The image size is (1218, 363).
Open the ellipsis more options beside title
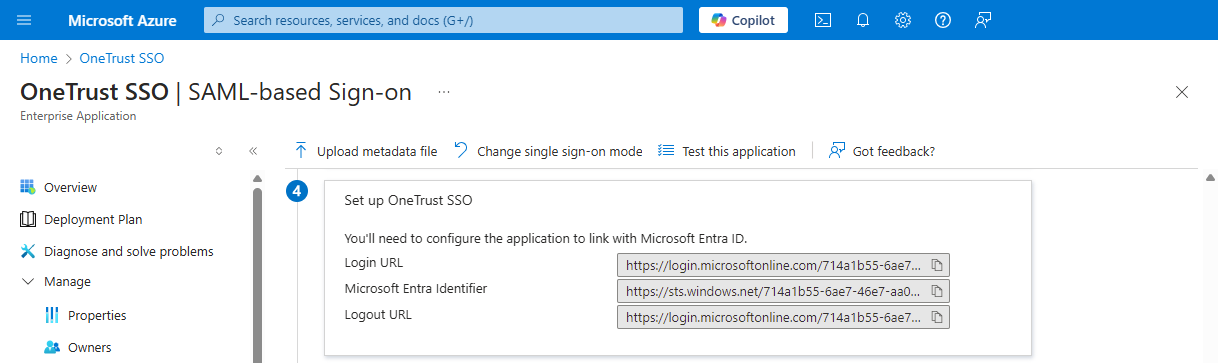tap(444, 92)
